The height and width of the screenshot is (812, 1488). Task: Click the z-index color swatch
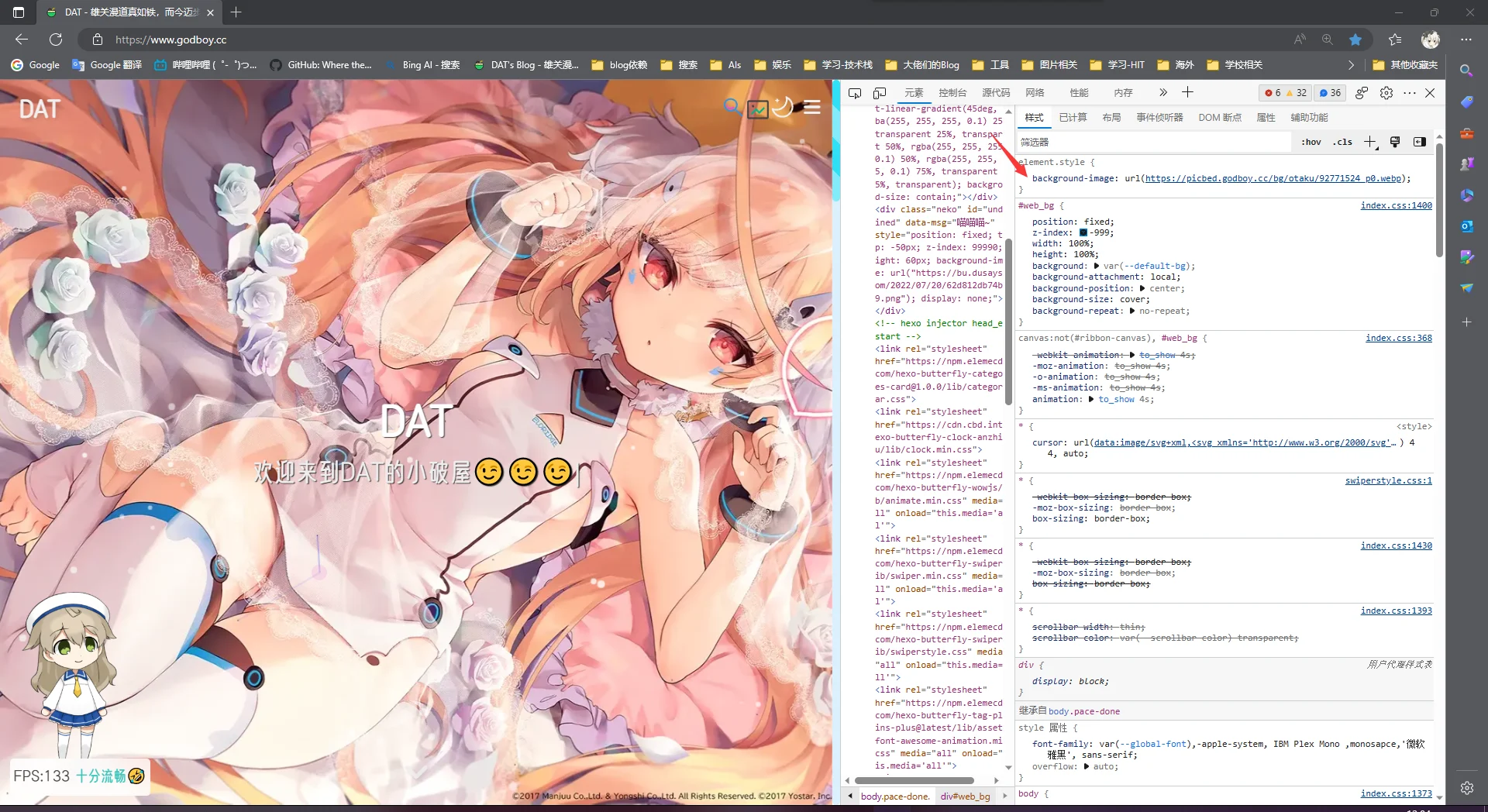[x=1083, y=232]
